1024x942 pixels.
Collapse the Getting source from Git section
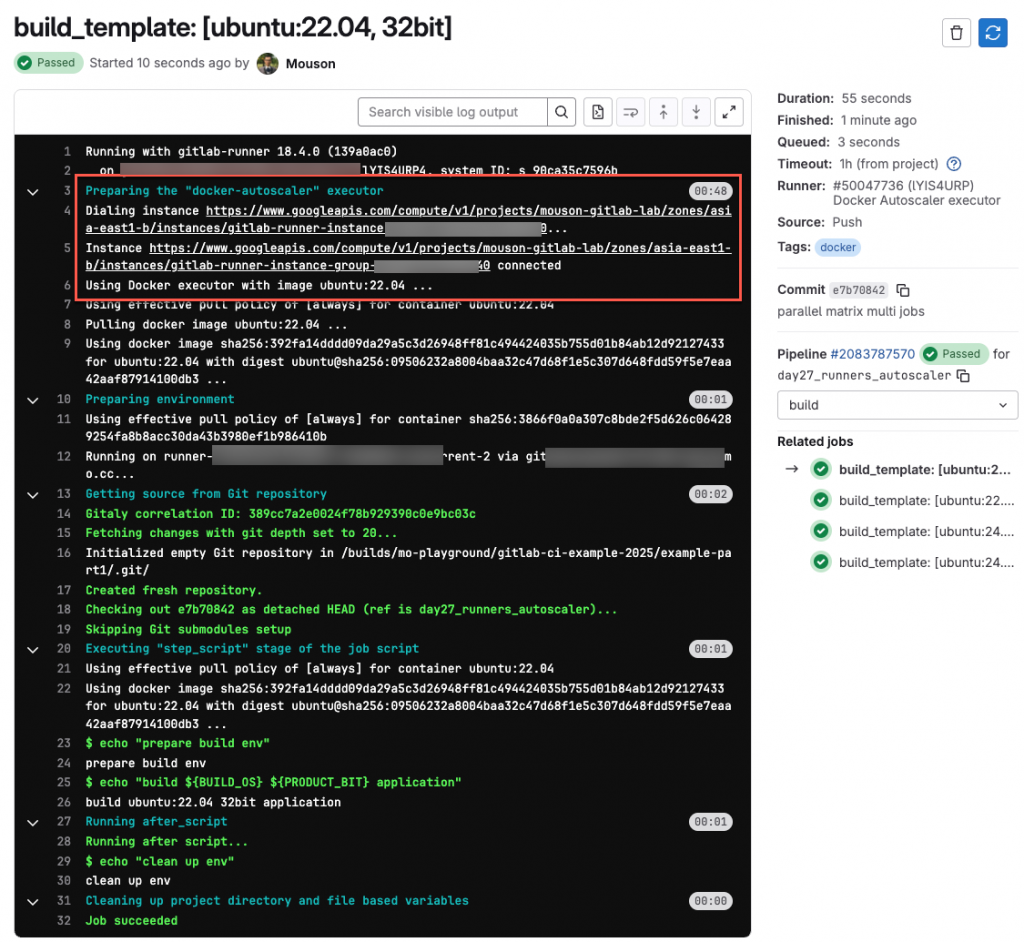tap(33, 495)
